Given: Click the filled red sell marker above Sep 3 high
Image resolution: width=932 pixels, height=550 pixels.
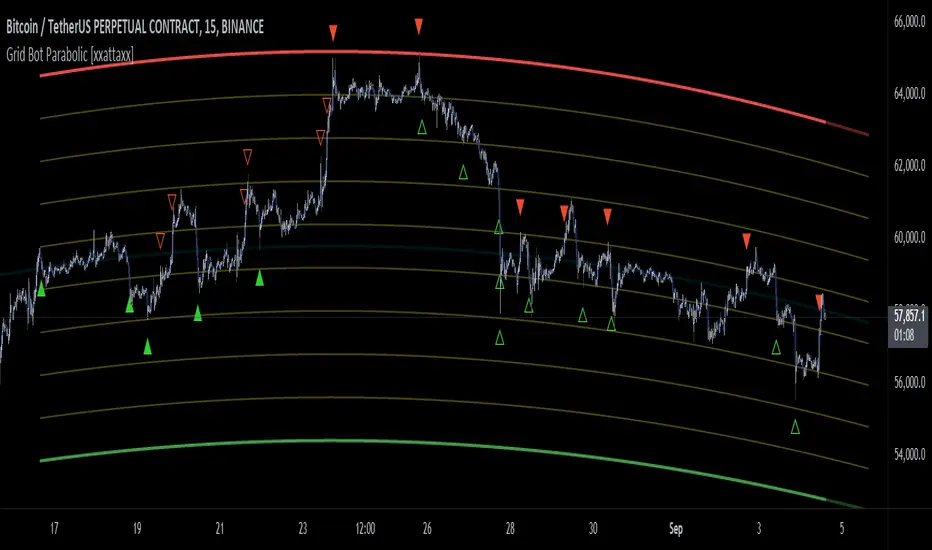Looking at the screenshot, I should 747,241.
